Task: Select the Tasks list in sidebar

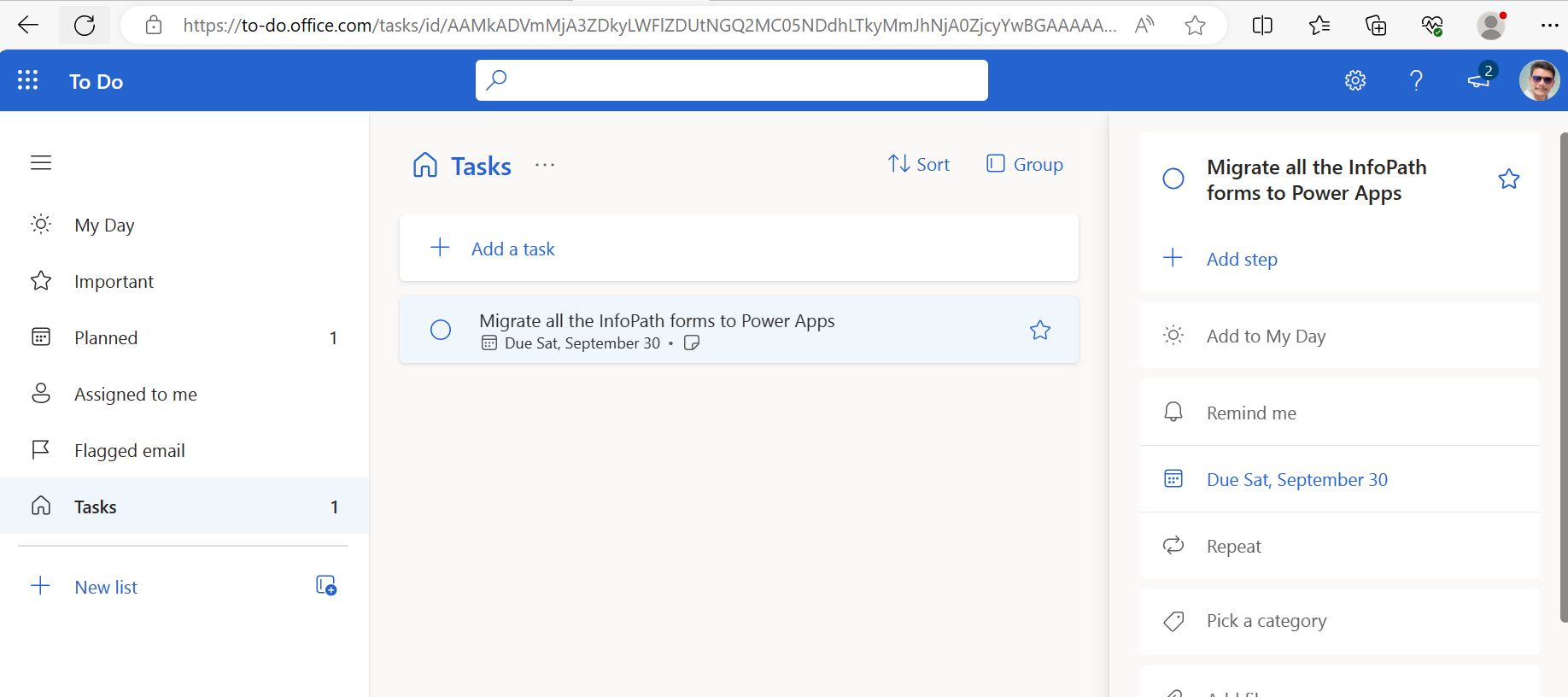Action: [184, 507]
